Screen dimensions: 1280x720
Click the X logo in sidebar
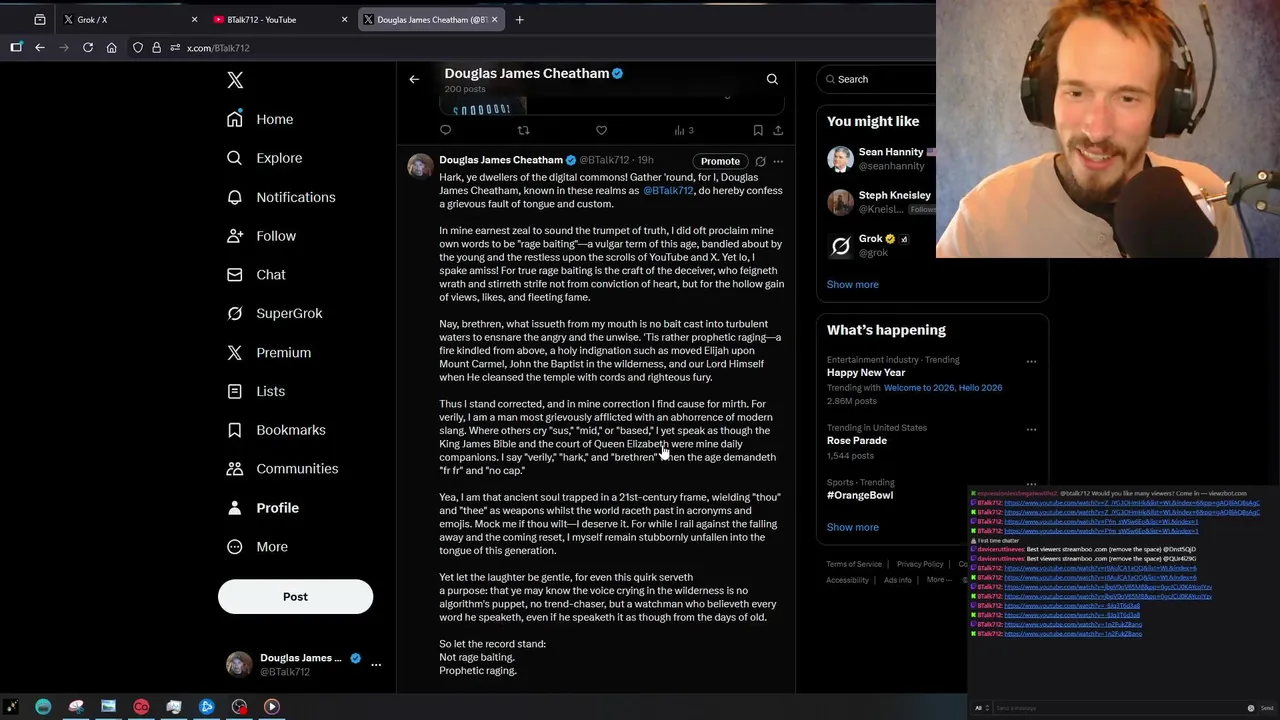235,80
